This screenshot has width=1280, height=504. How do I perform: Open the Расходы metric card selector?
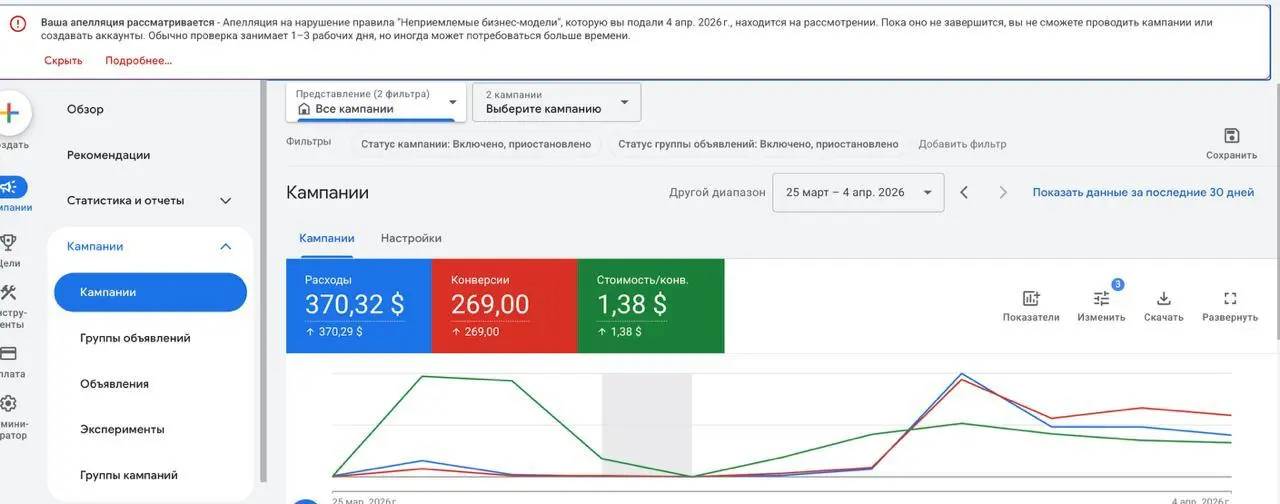[358, 306]
